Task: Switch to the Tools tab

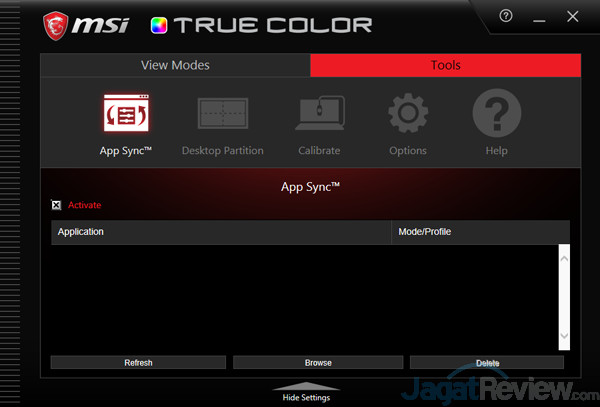Action: [x=446, y=65]
